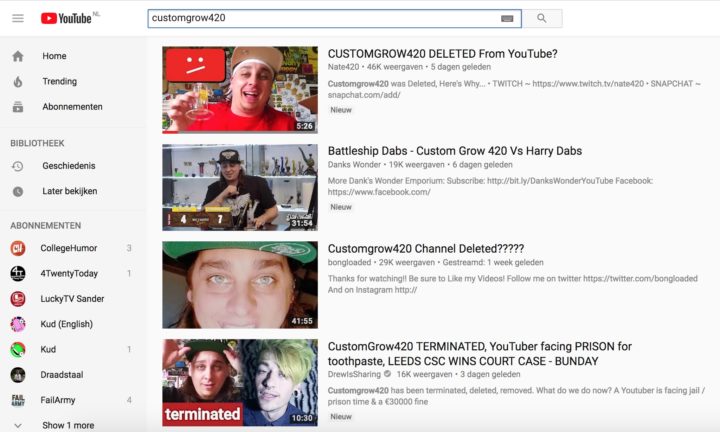Visit the Danks Wonder channel link
Viewport: 720px width, 432px height.
(354, 164)
